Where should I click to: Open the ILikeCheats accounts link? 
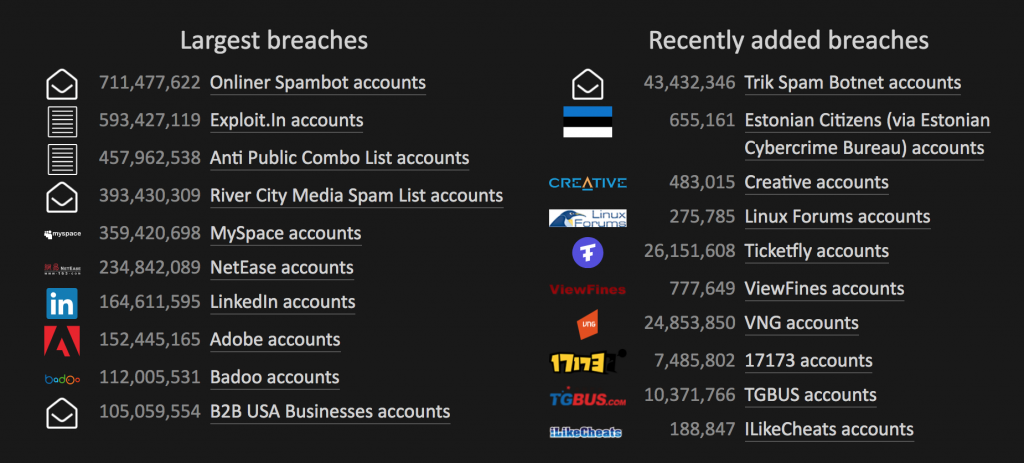point(829,430)
